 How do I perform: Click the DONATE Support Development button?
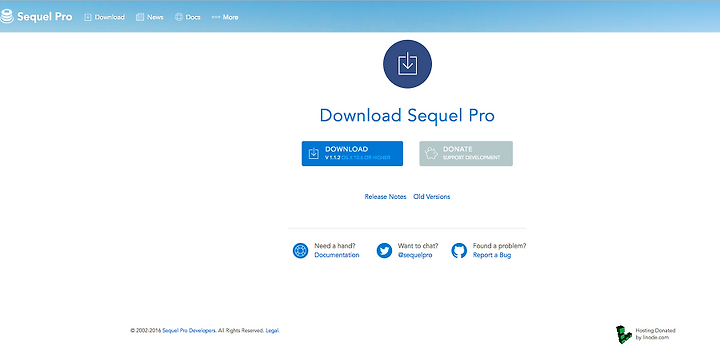point(466,153)
